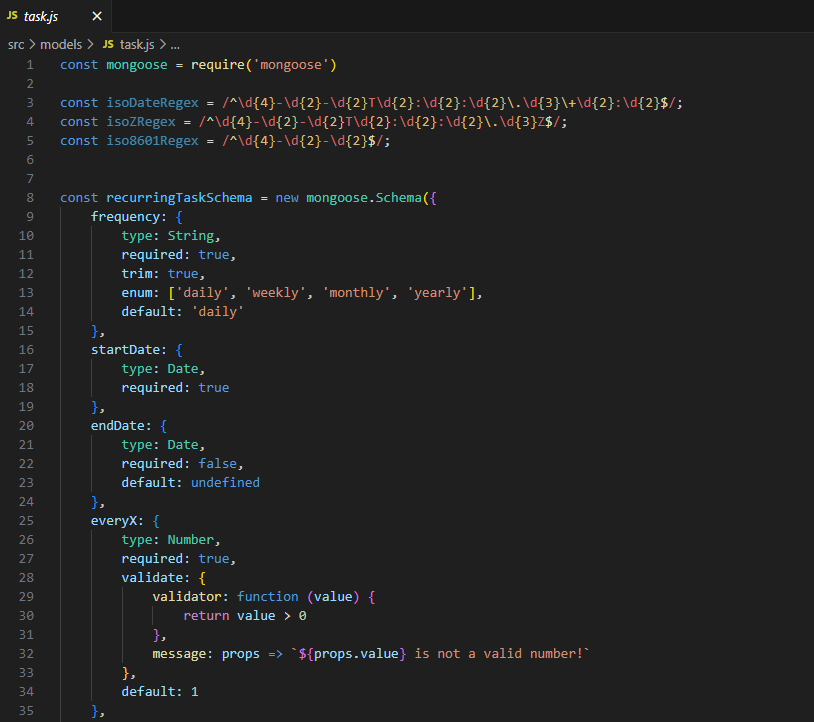Close the task.js editor tab
The image size is (814, 722).
click(x=97, y=17)
